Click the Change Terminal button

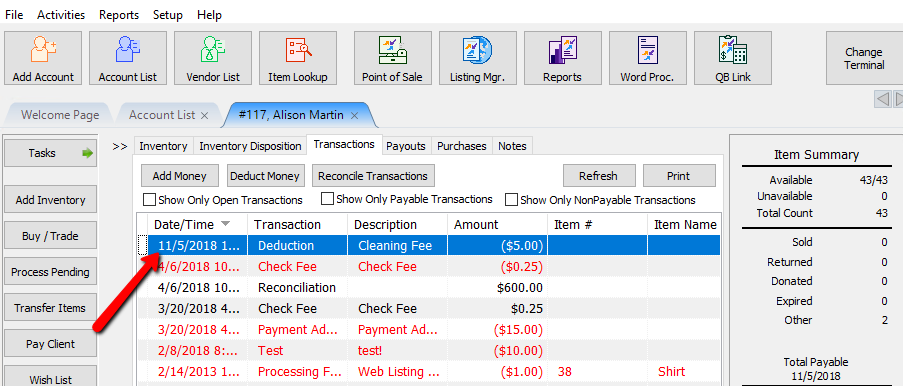(x=864, y=58)
